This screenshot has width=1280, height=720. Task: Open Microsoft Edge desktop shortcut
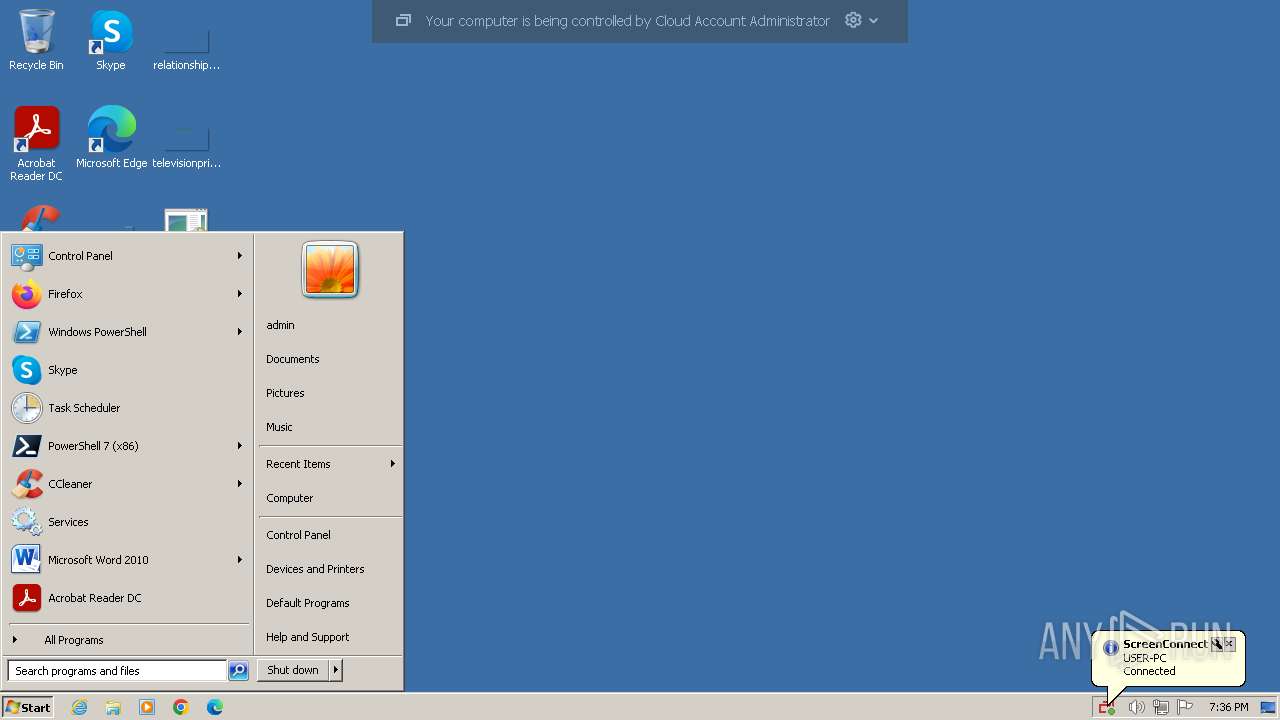tap(111, 138)
